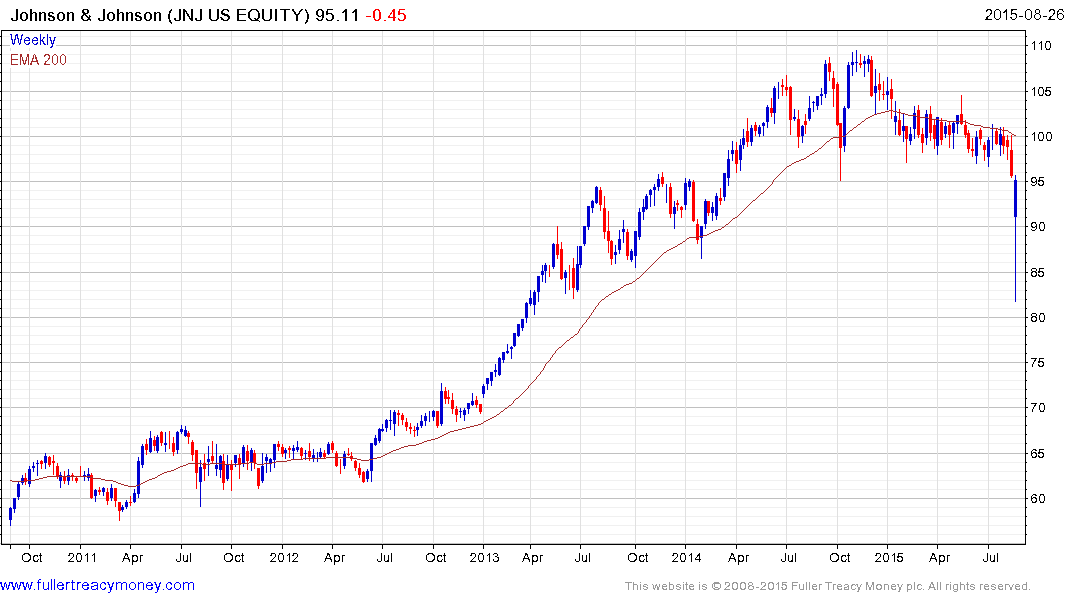
Task: Select the 'EMA 200' legend label
Action: [x=38, y=60]
